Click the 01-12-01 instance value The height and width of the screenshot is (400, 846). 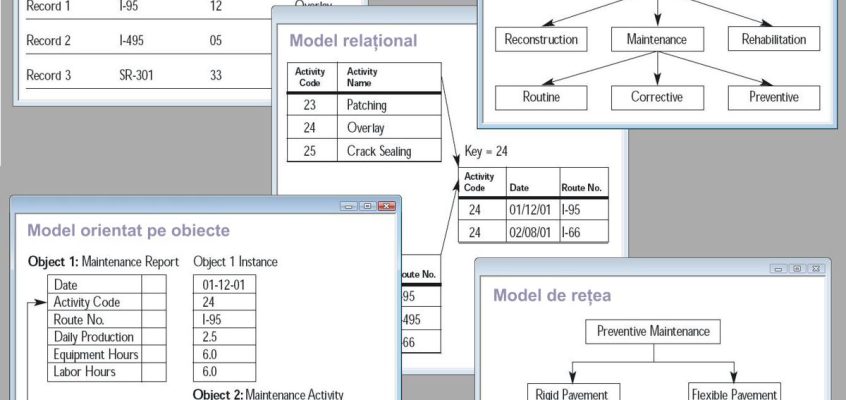pos(224,284)
